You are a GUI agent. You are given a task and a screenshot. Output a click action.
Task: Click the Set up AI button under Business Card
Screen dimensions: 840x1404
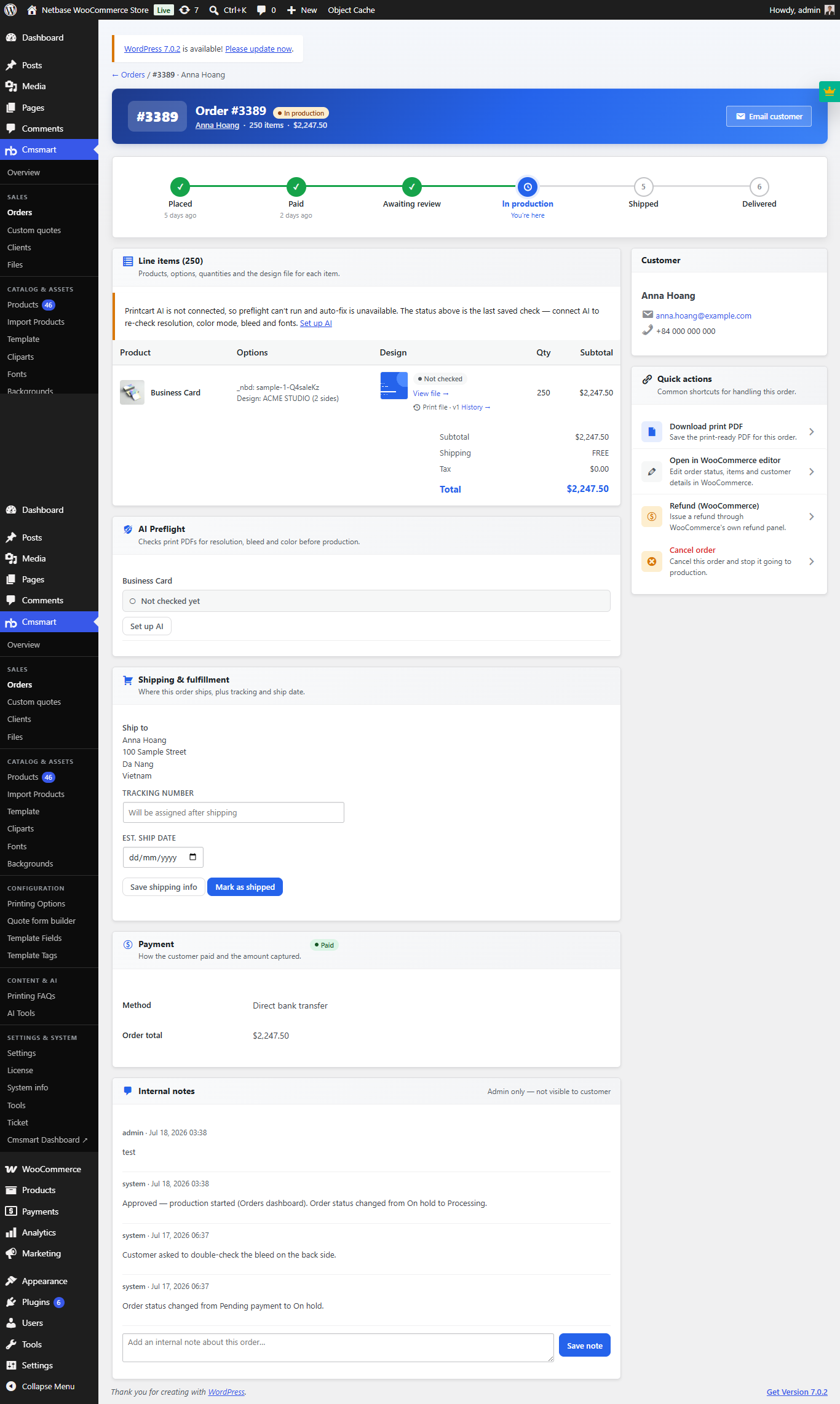click(x=147, y=626)
